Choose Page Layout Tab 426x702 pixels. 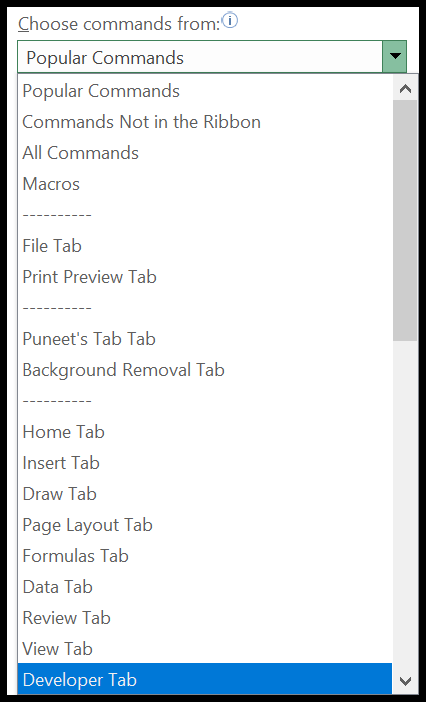tap(205, 525)
